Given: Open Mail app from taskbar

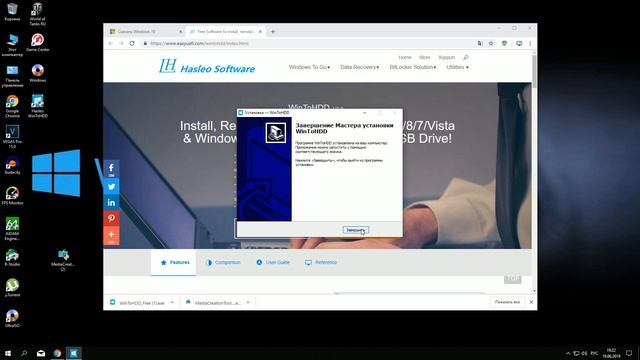Looking at the screenshot, I should click(41, 353).
